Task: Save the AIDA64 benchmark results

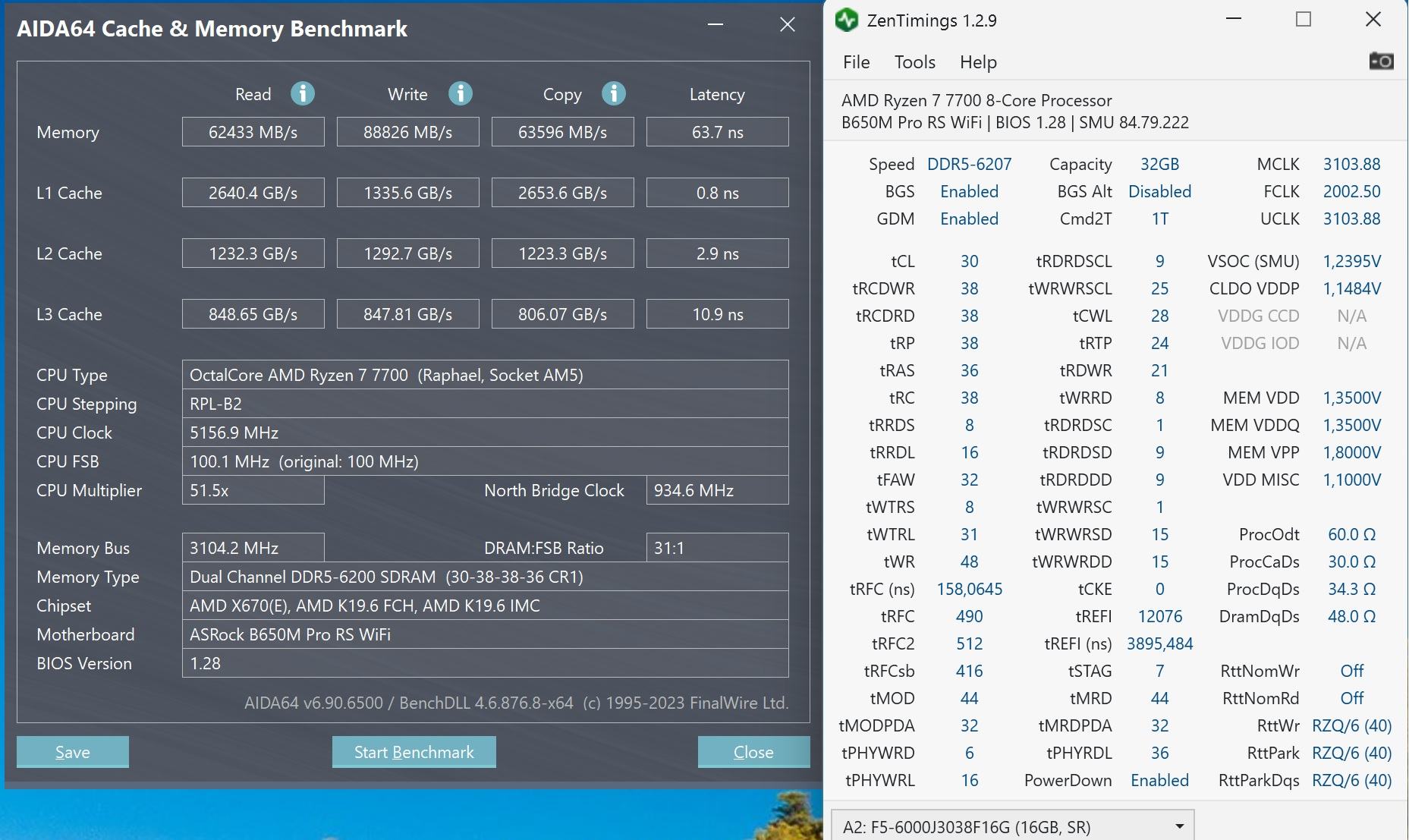Action: coord(73,752)
